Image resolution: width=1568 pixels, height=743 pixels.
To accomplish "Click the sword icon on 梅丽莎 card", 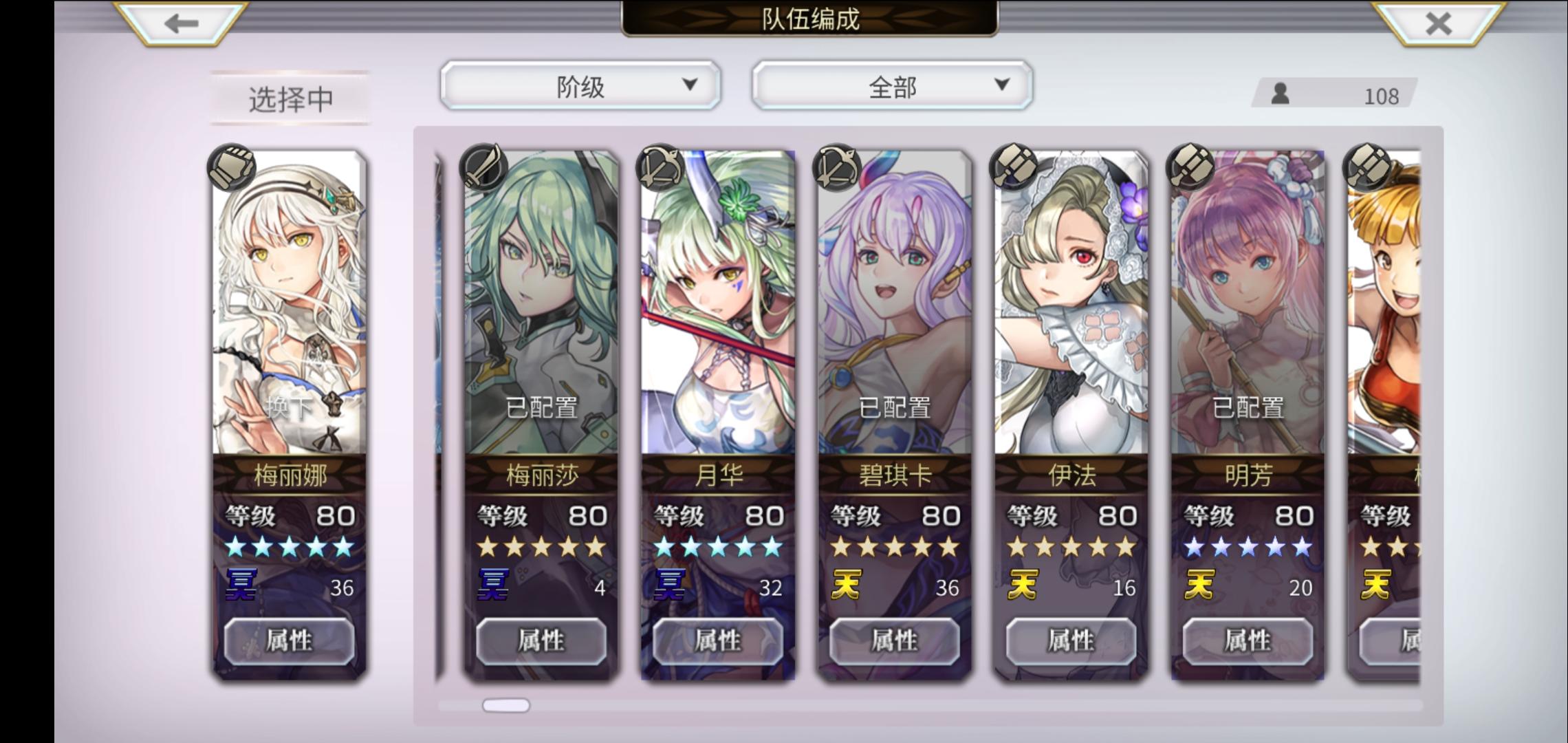I will point(483,167).
